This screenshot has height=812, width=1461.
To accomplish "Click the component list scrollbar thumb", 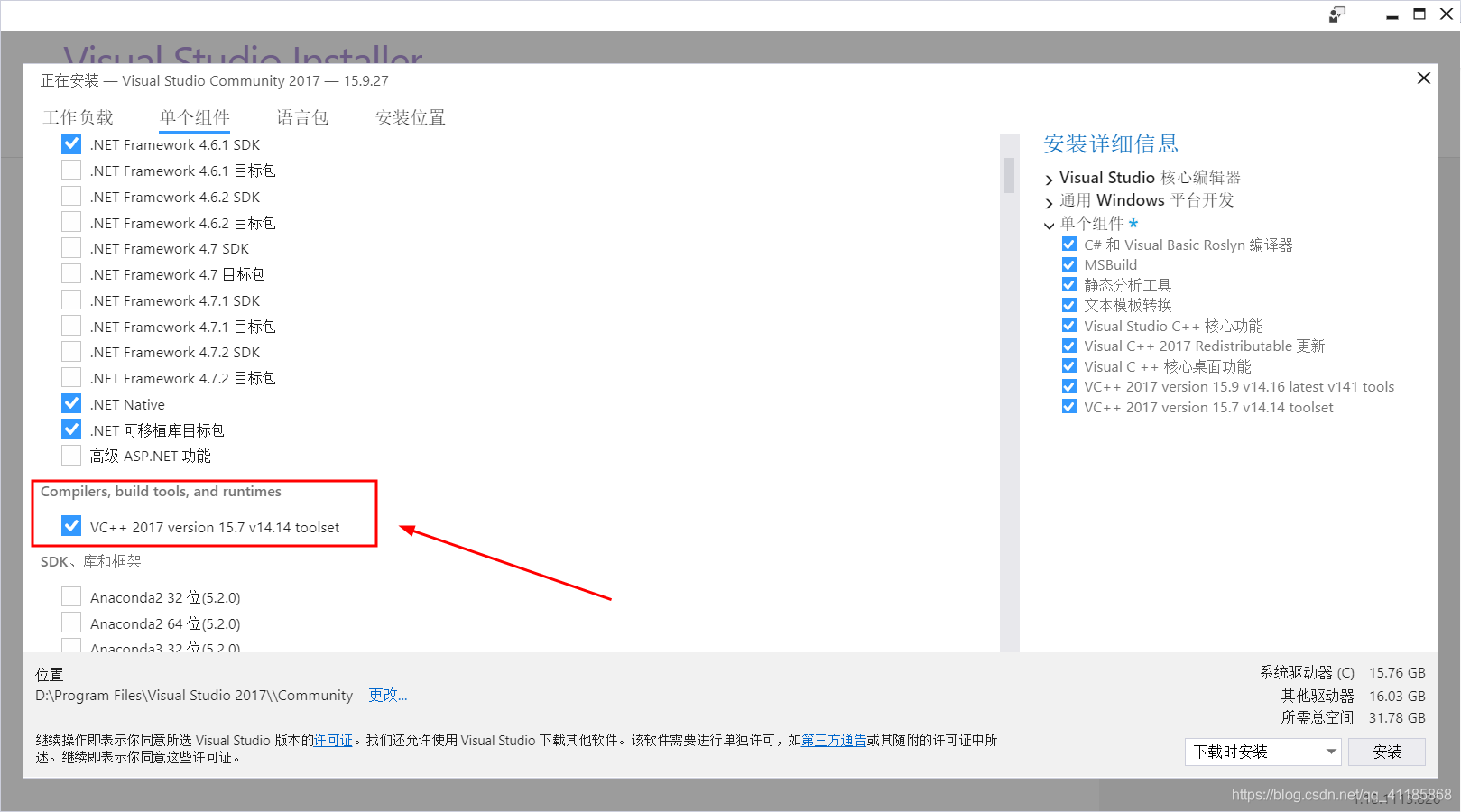I will tap(1009, 175).
